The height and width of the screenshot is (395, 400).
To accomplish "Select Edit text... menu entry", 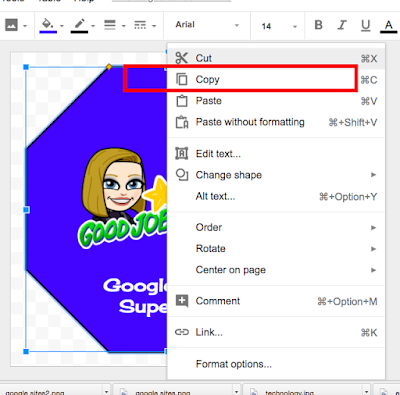I will 276,154.
